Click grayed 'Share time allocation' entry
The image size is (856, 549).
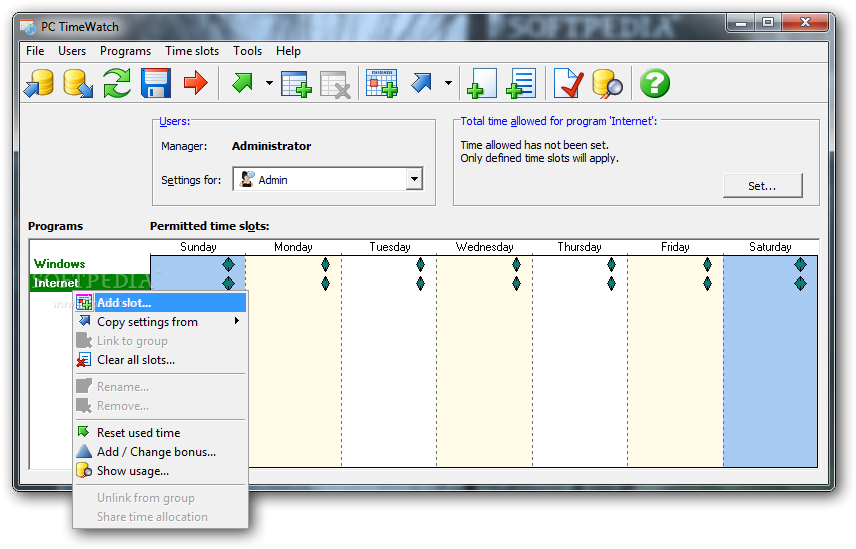pos(160,517)
